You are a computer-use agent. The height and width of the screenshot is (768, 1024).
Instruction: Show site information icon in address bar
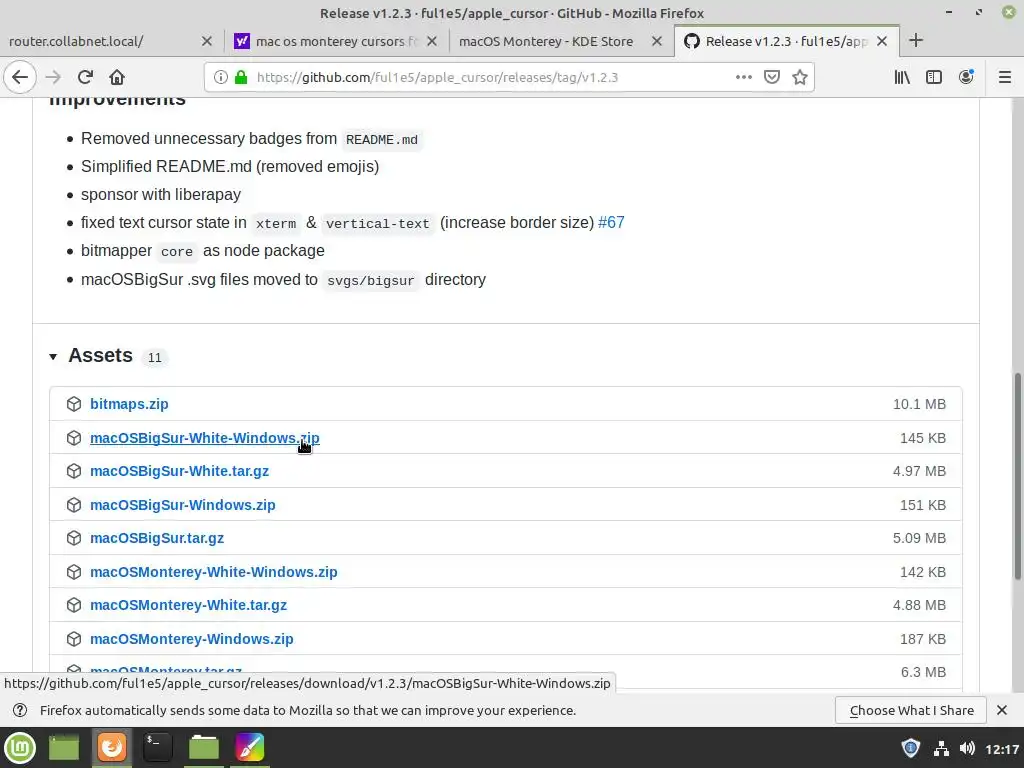click(x=221, y=77)
